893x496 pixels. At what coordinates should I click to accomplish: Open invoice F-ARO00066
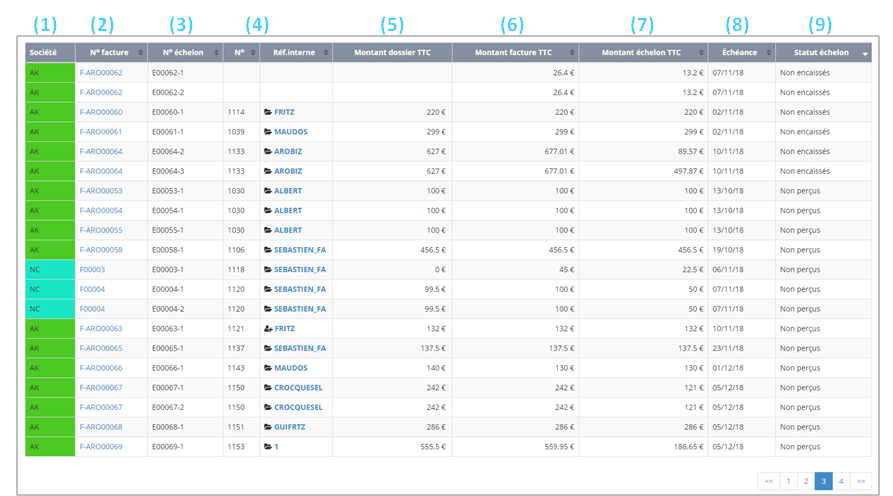tap(101, 368)
